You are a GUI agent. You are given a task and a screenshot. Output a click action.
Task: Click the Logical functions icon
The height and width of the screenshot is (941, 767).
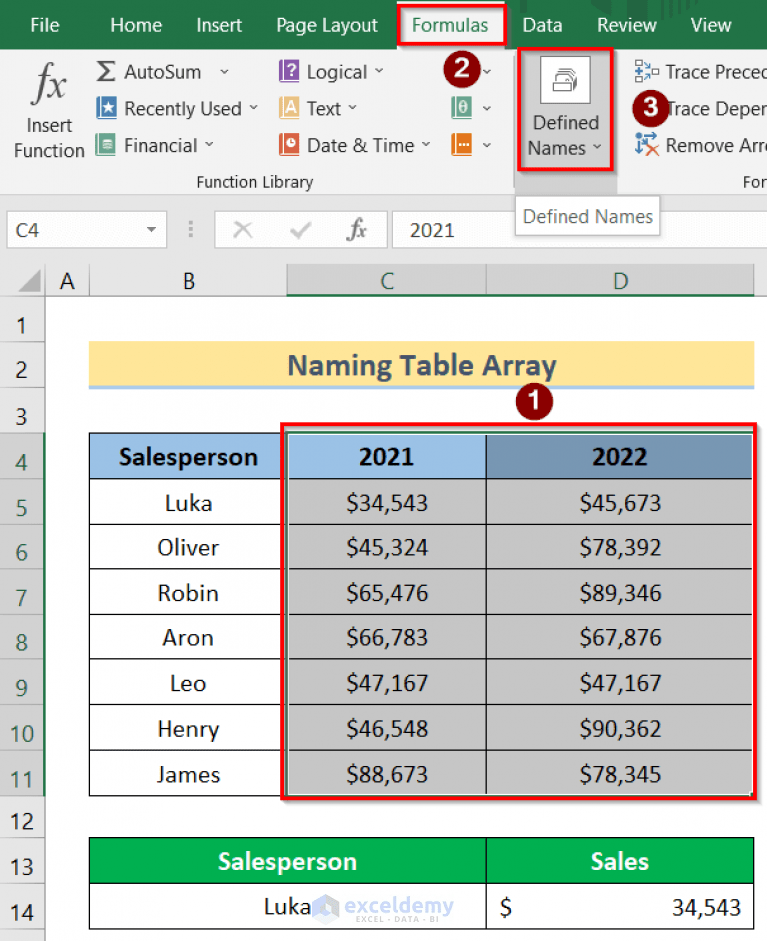click(x=289, y=71)
